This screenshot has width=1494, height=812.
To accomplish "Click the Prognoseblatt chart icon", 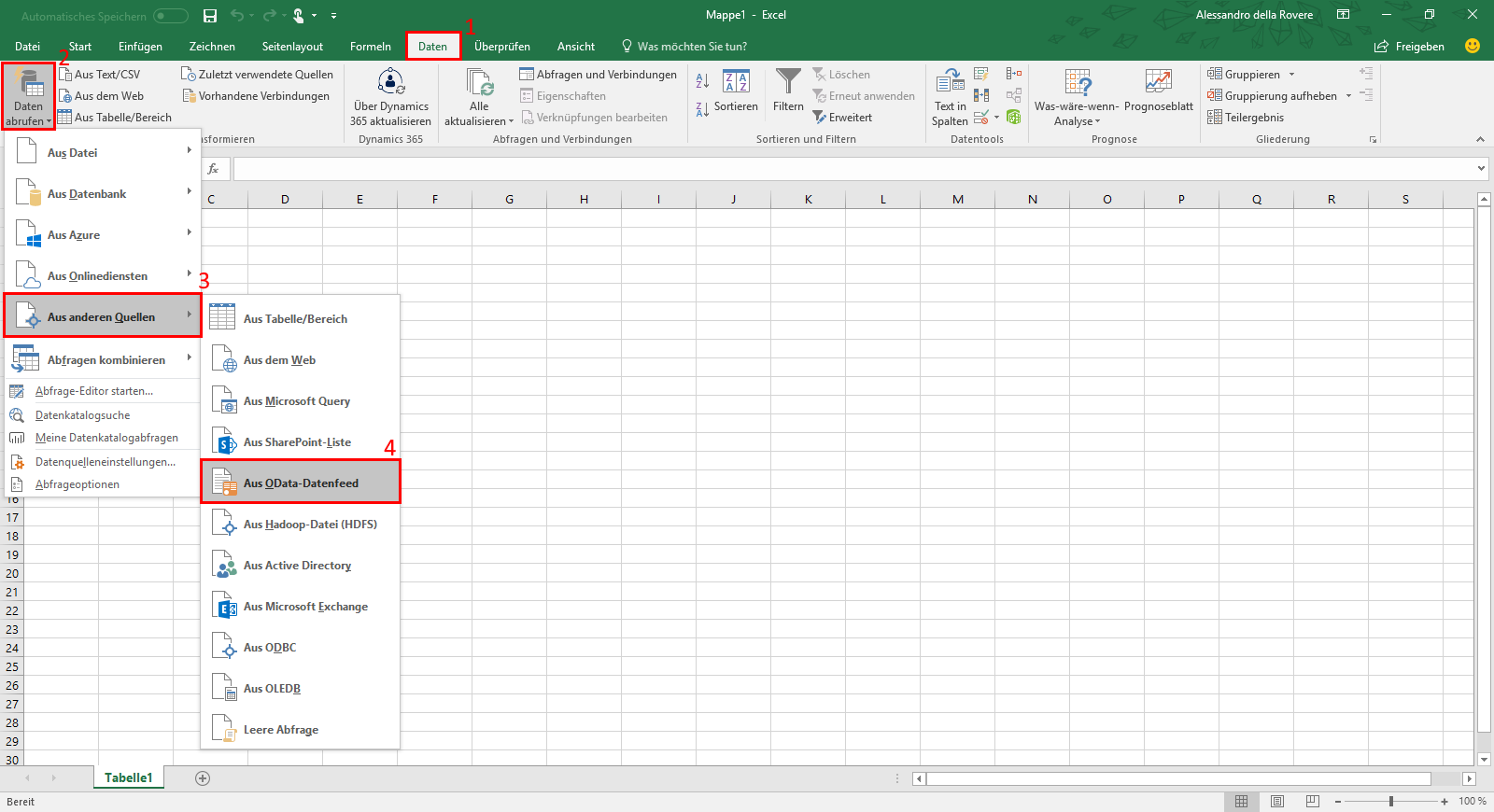I will [x=1158, y=82].
